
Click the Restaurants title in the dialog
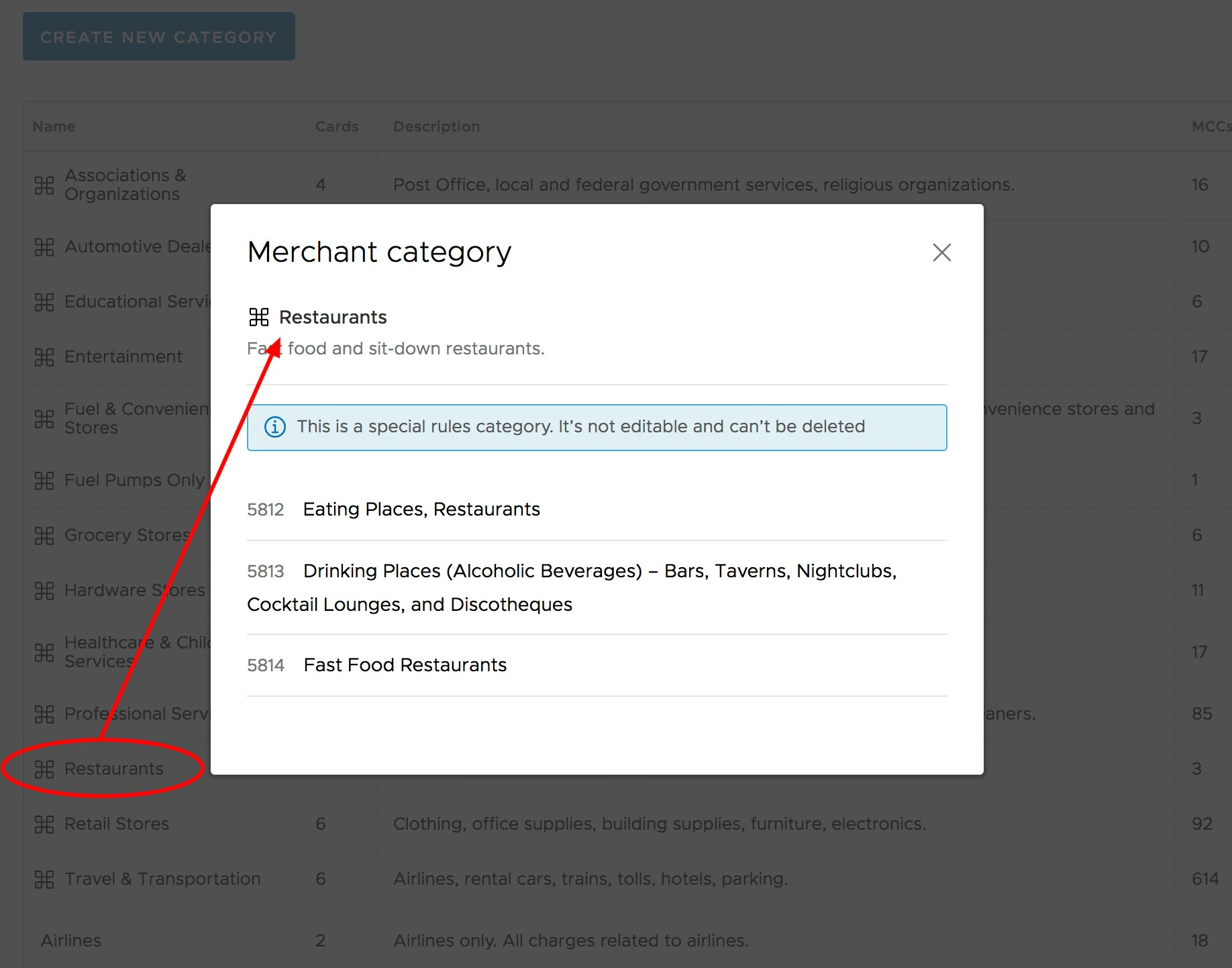click(333, 317)
